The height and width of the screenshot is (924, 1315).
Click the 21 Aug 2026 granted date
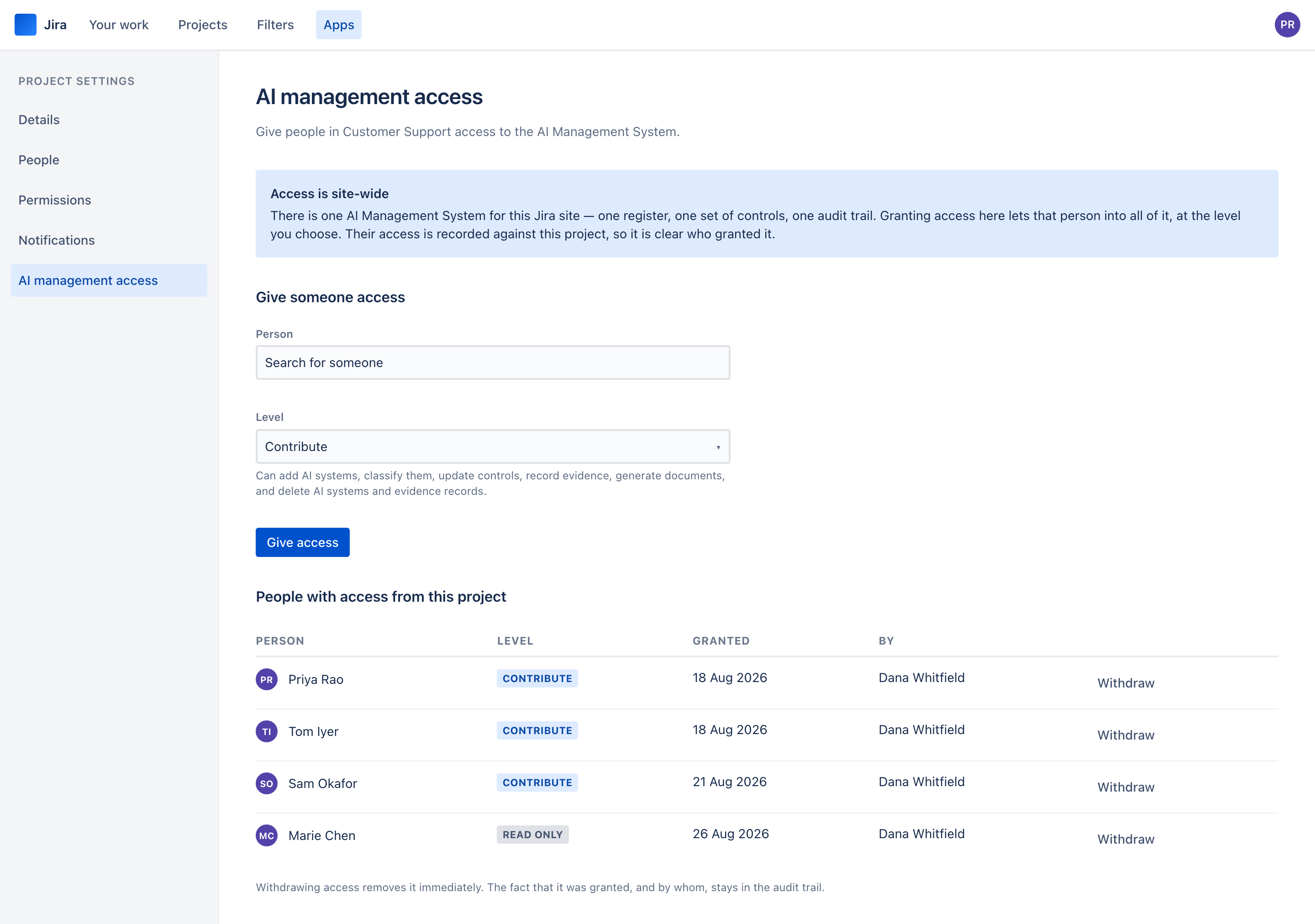pos(730,782)
